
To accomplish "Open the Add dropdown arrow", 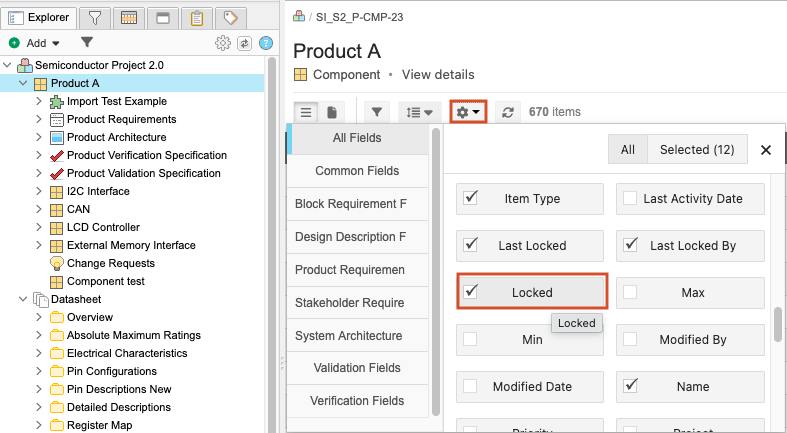I will tap(56, 44).
